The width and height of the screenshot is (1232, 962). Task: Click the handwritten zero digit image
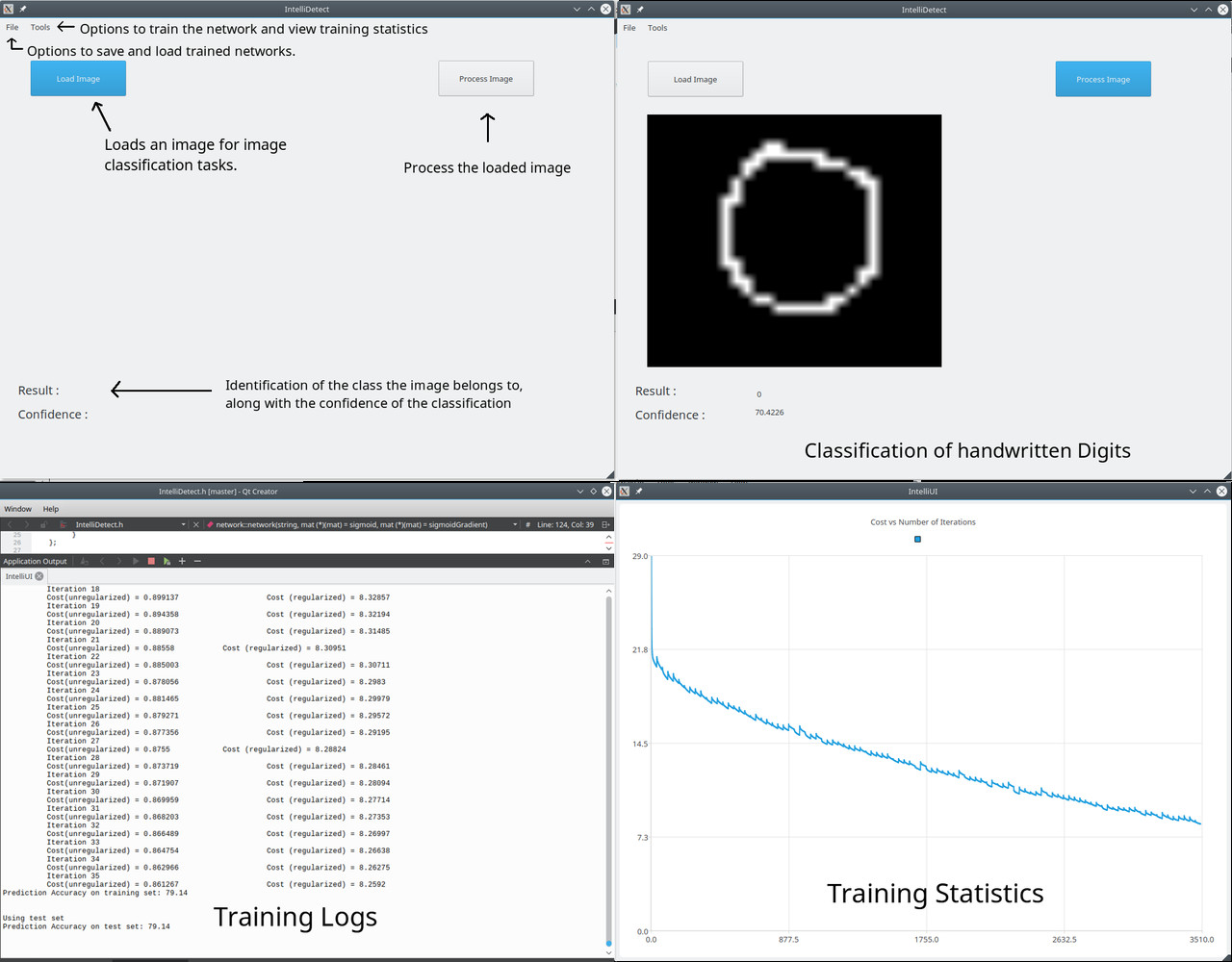[x=794, y=240]
